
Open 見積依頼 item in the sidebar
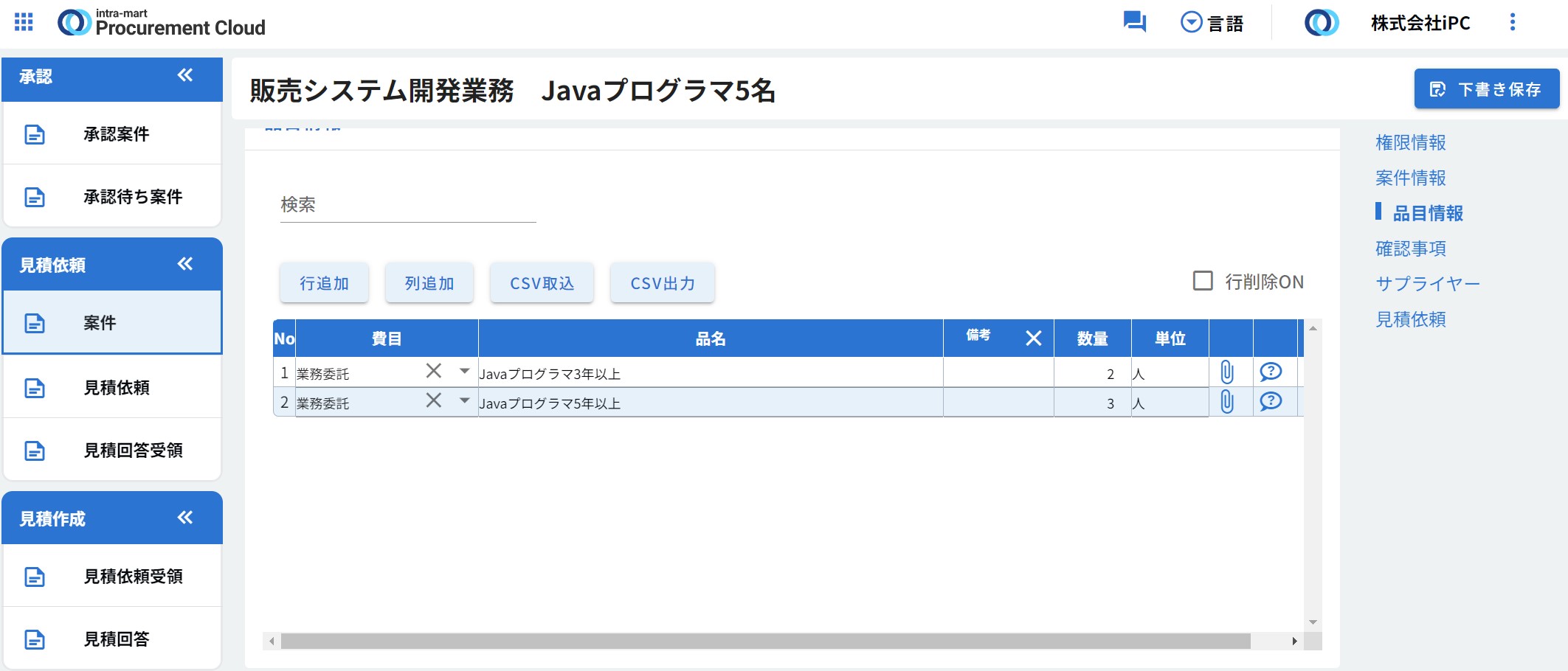(x=112, y=387)
